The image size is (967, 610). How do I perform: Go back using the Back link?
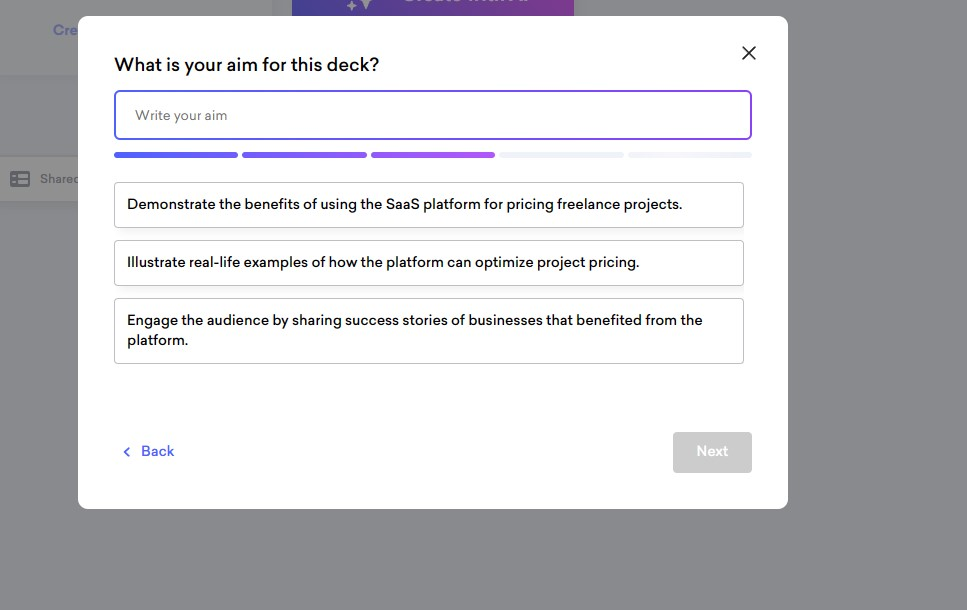point(157,452)
